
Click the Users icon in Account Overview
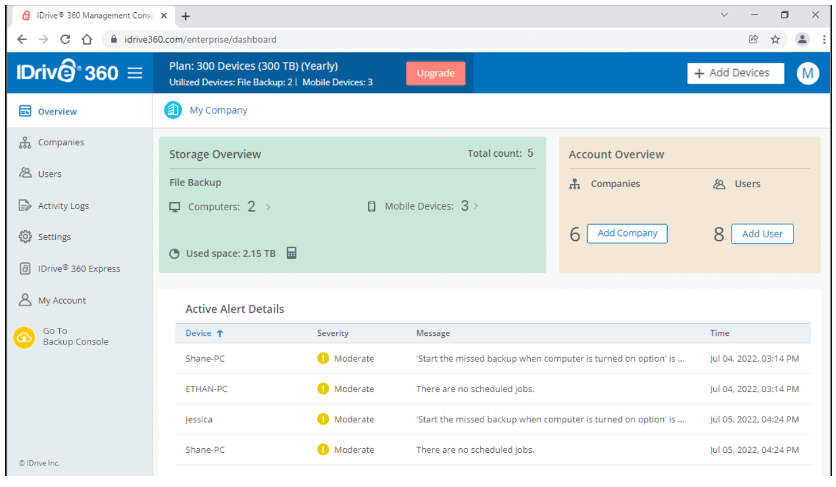[x=719, y=184]
